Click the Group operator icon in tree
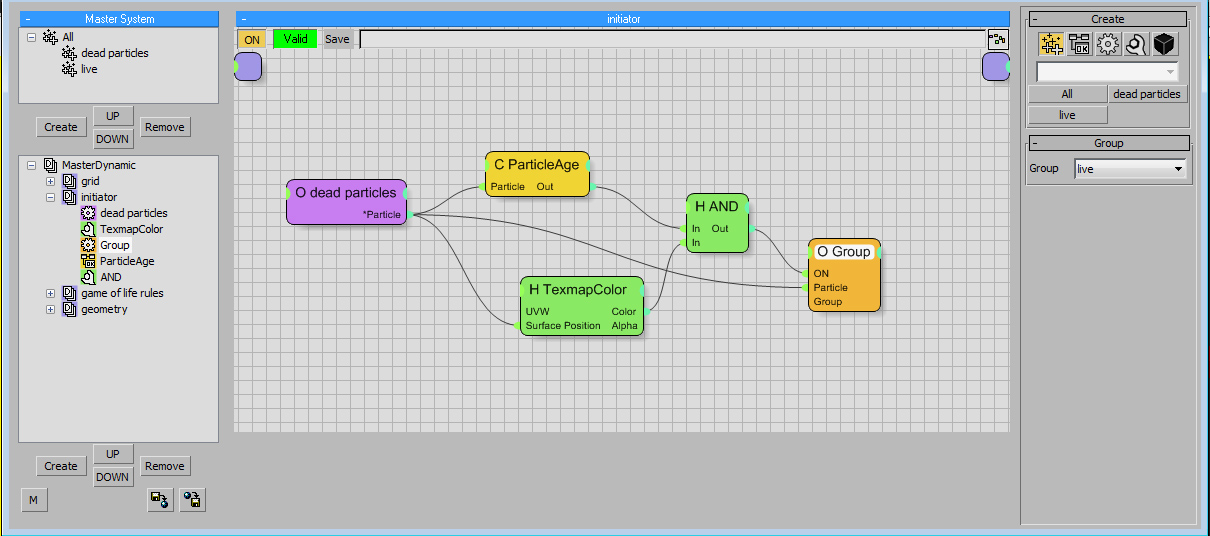The image size is (1210, 536). [88, 245]
